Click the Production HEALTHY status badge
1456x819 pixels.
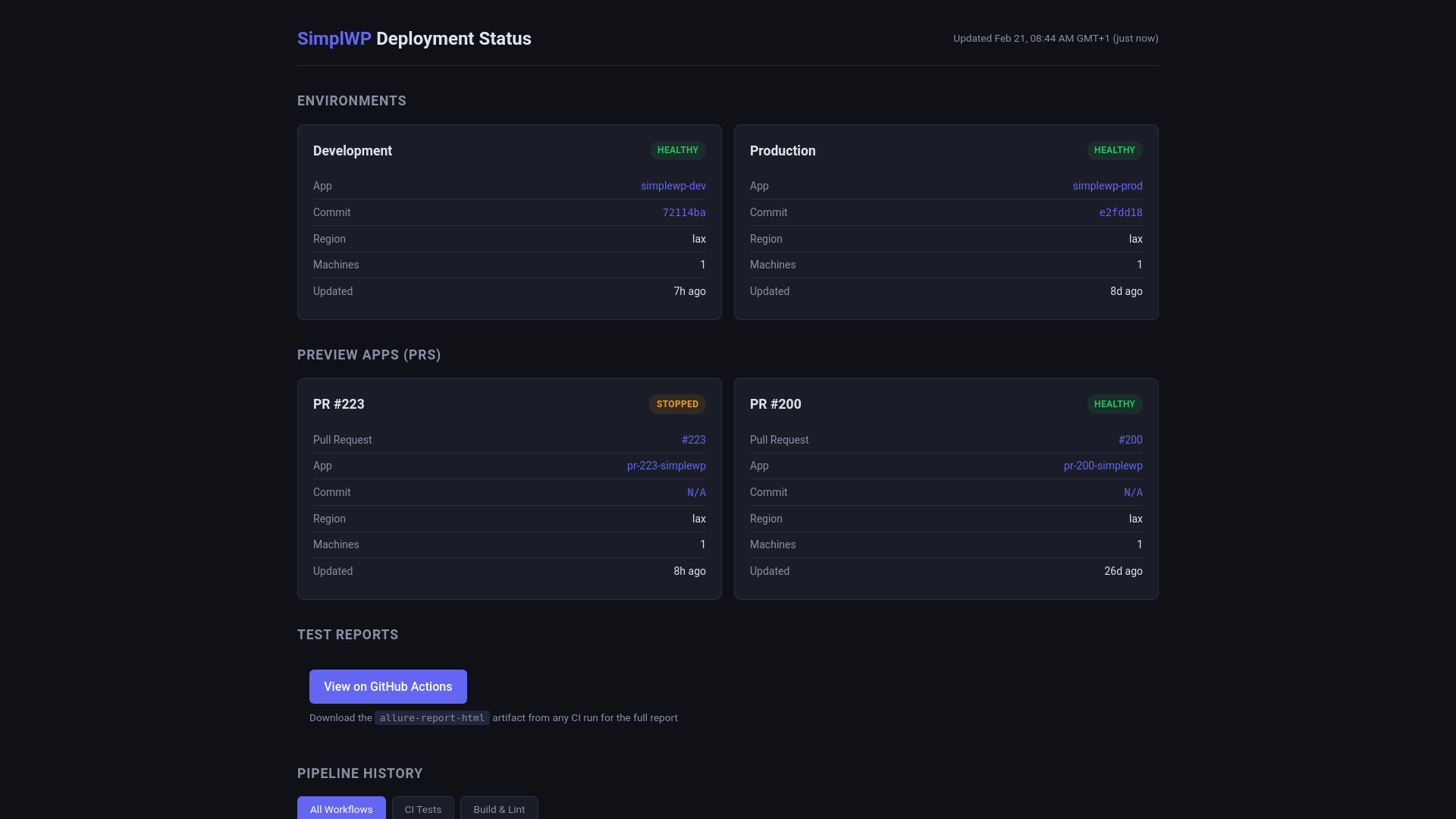(1115, 150)
